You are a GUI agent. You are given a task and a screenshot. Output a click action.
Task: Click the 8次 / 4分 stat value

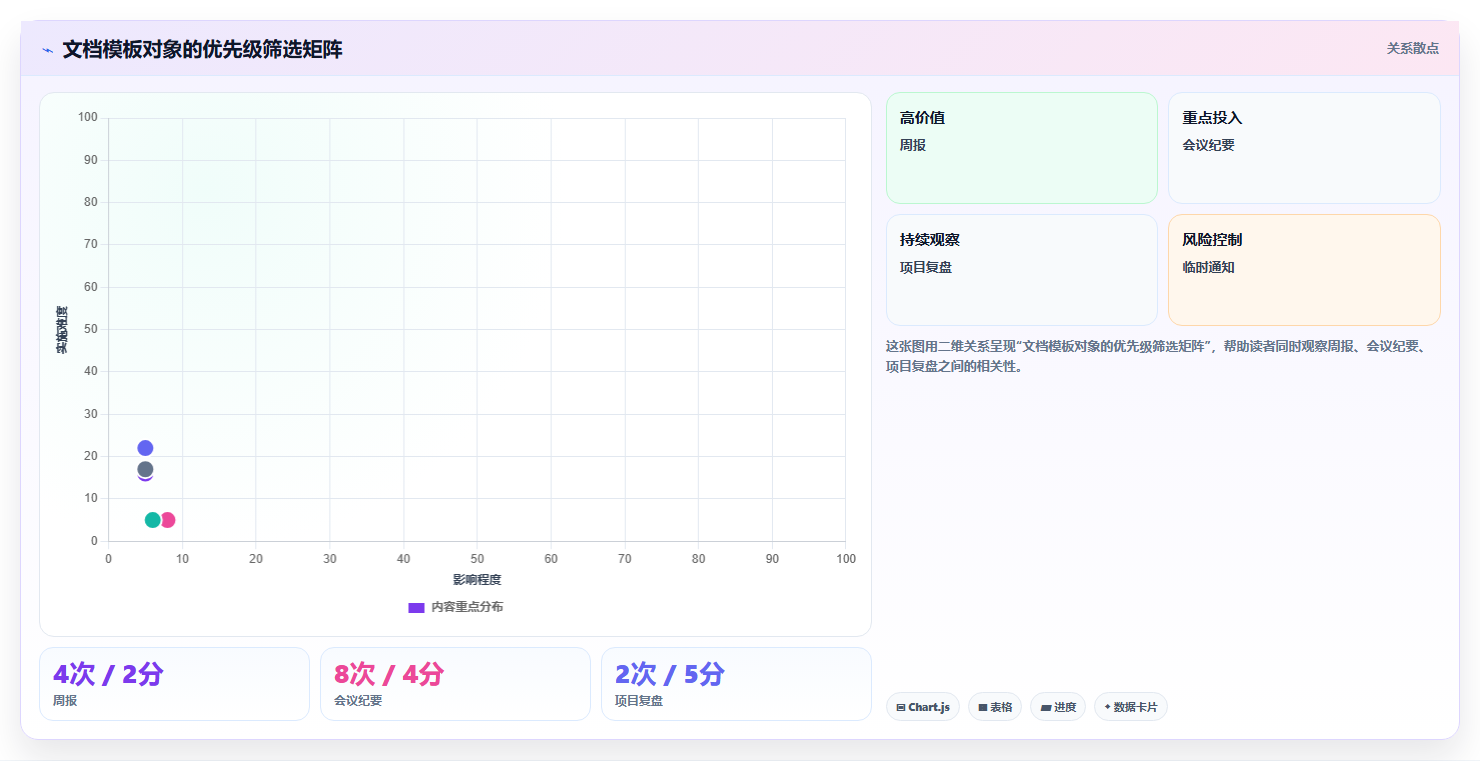389,674
